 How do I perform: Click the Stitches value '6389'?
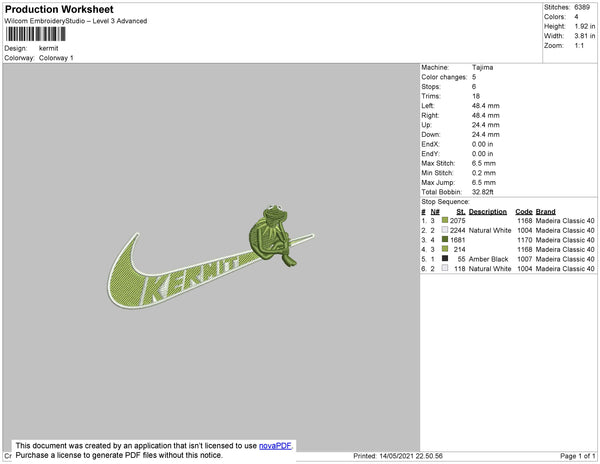pos(582,7)
